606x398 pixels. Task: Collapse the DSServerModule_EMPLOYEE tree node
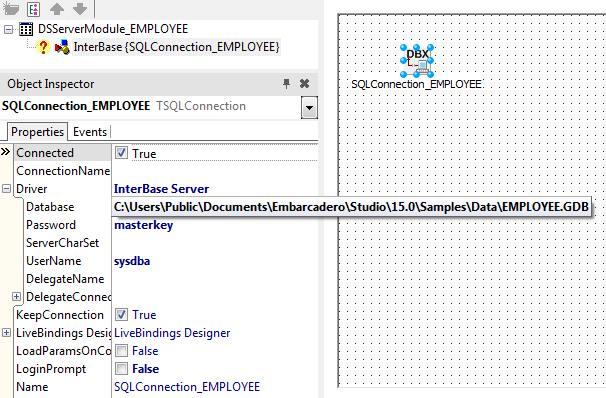click(8, 29)
